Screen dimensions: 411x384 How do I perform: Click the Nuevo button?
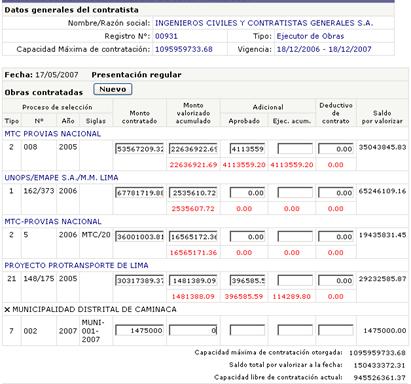tap(113, 89)
